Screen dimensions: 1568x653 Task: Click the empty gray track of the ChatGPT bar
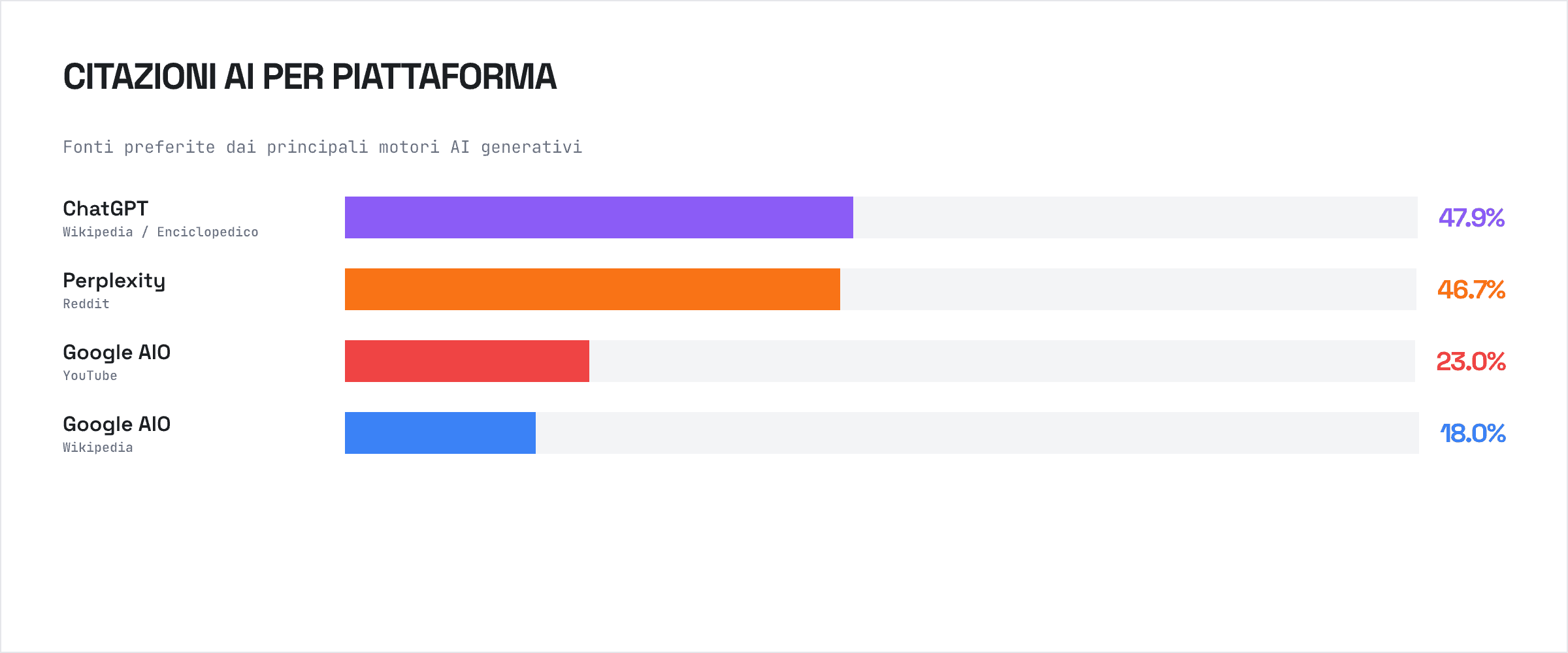[1135, 217]
